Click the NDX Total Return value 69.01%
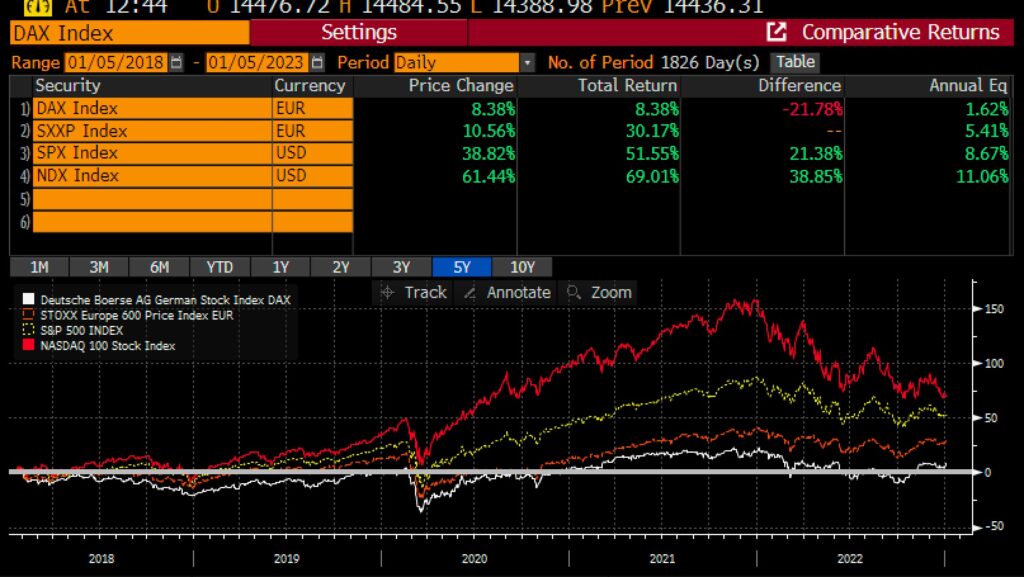This screenshot has height=577, width=1024. pyautogui.click(x=652, y=176)
